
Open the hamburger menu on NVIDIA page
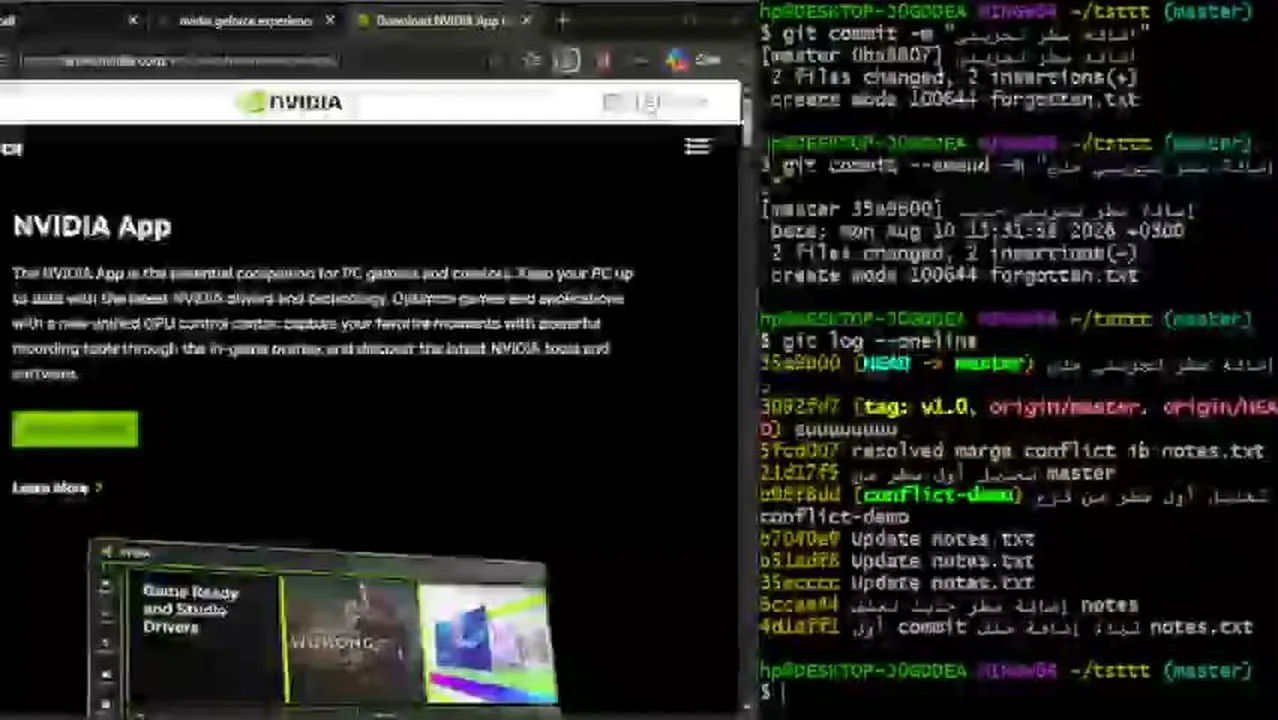click(697, 147)
